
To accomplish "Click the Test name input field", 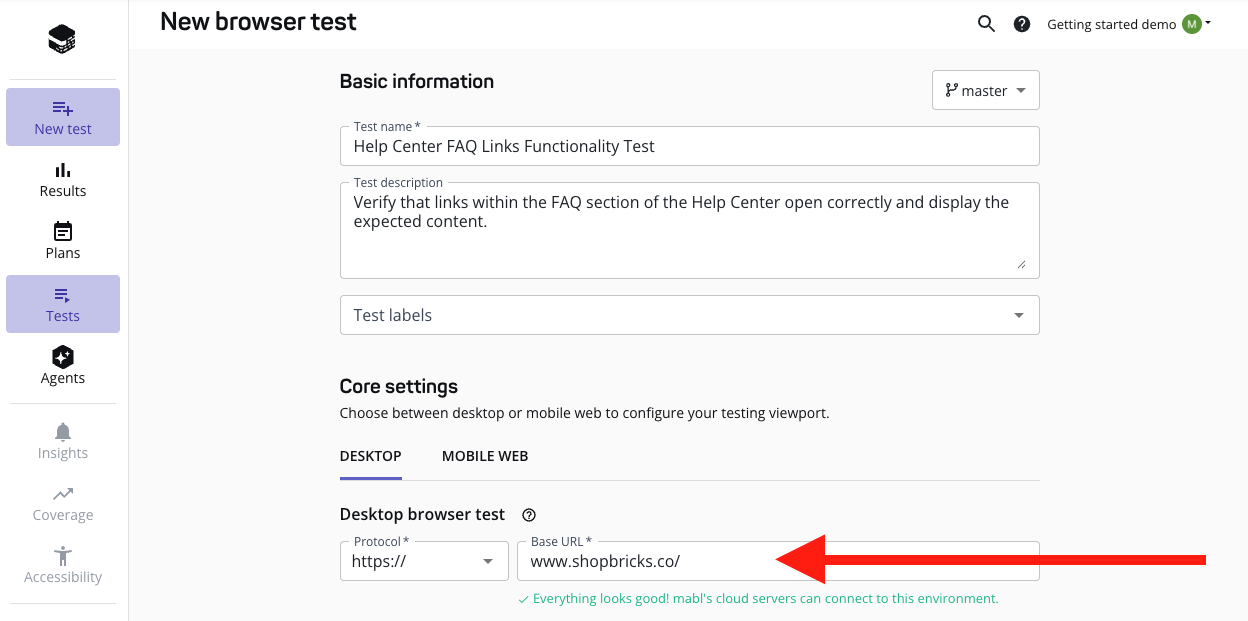I will 690,146.
